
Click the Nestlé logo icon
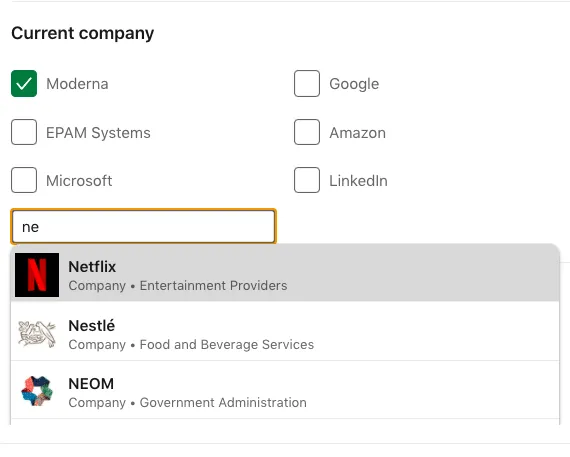[37, 334]
